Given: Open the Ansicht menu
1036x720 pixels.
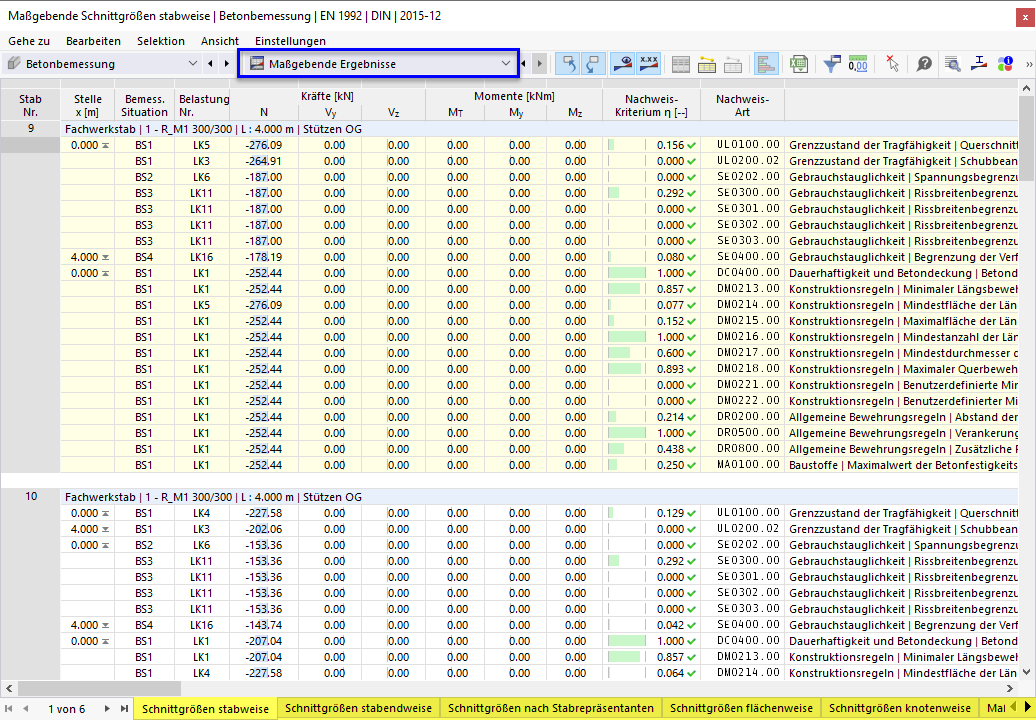Looking at the screenshot, I should [220, 41].
